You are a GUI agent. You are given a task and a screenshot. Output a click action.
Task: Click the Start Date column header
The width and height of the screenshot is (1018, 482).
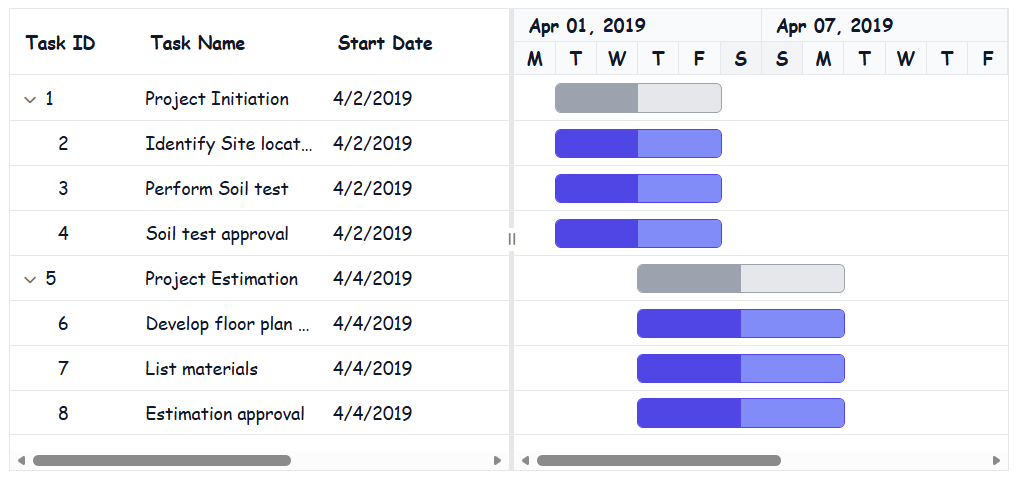(385, 44)
